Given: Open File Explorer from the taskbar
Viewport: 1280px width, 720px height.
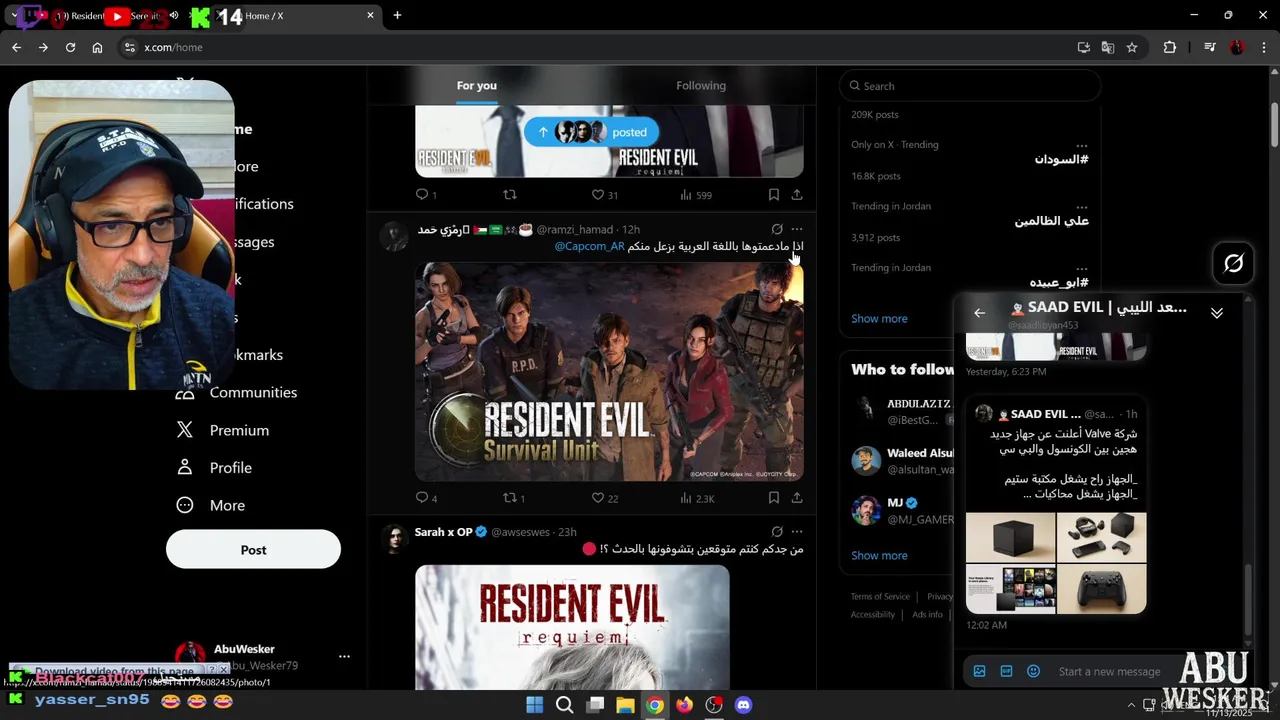Looking at the screenshot, I should pyautogui.click(x=625, y=705).
